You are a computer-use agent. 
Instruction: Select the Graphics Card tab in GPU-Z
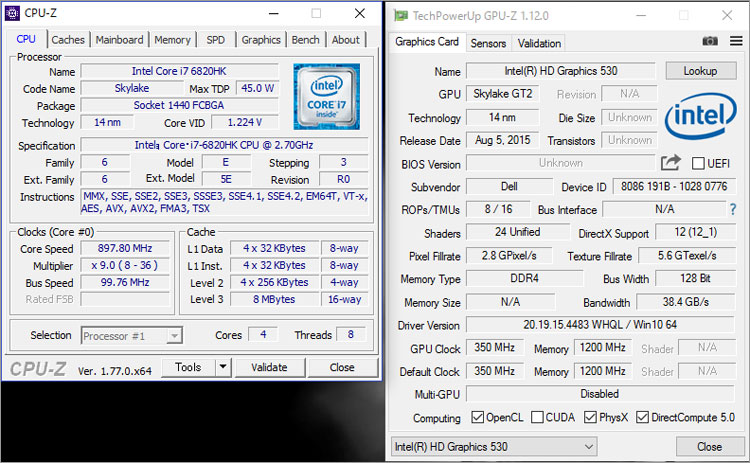(x=427, y=42)
